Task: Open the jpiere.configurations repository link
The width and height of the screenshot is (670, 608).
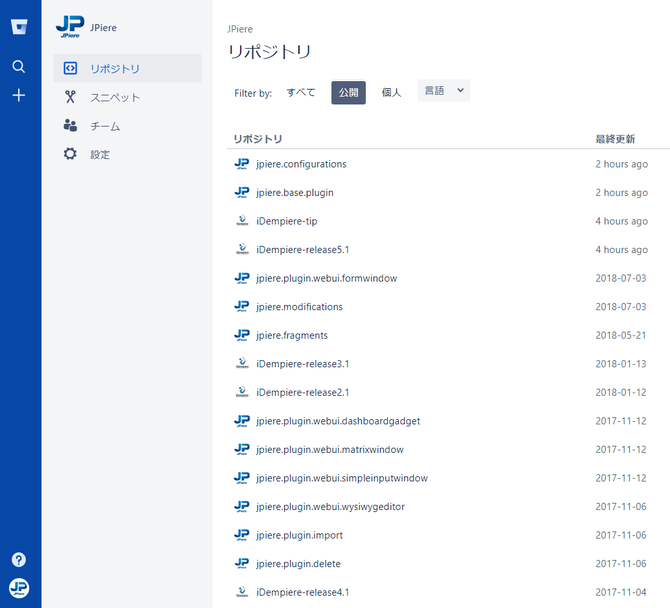Action: coord(301,164)
